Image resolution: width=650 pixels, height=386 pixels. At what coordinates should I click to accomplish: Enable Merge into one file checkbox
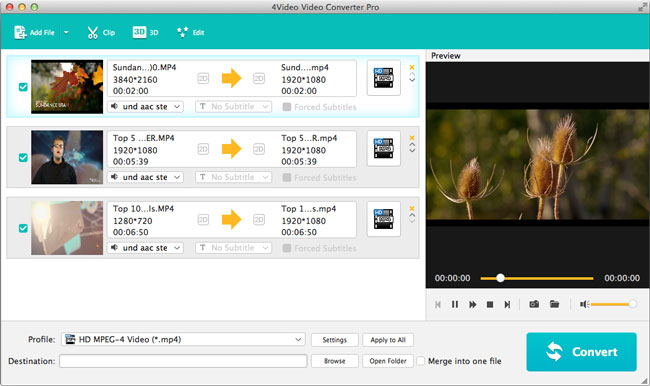pyautogui.click(x=420, y=361)
